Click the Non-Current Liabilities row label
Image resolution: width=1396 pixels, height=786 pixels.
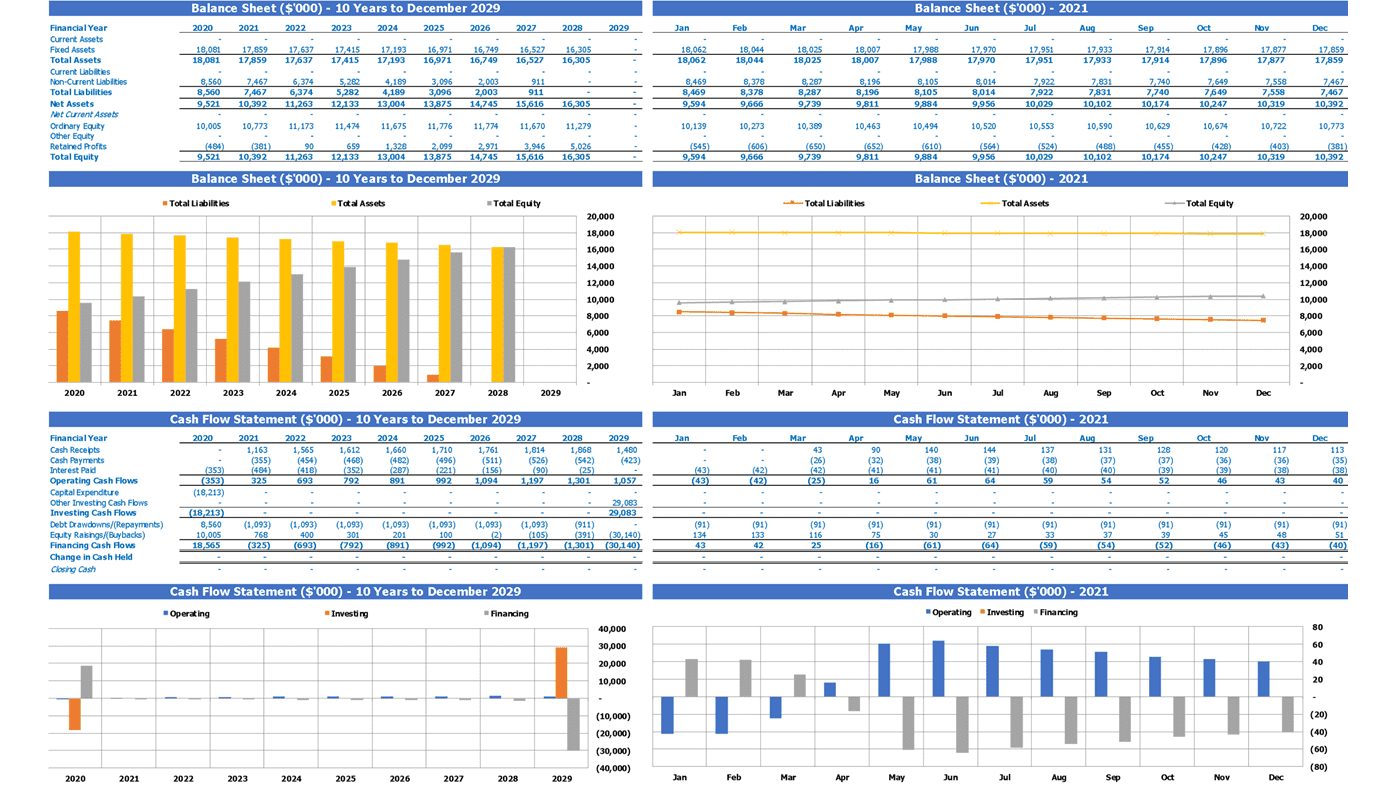pyautogui.click(x=88, y=82)
